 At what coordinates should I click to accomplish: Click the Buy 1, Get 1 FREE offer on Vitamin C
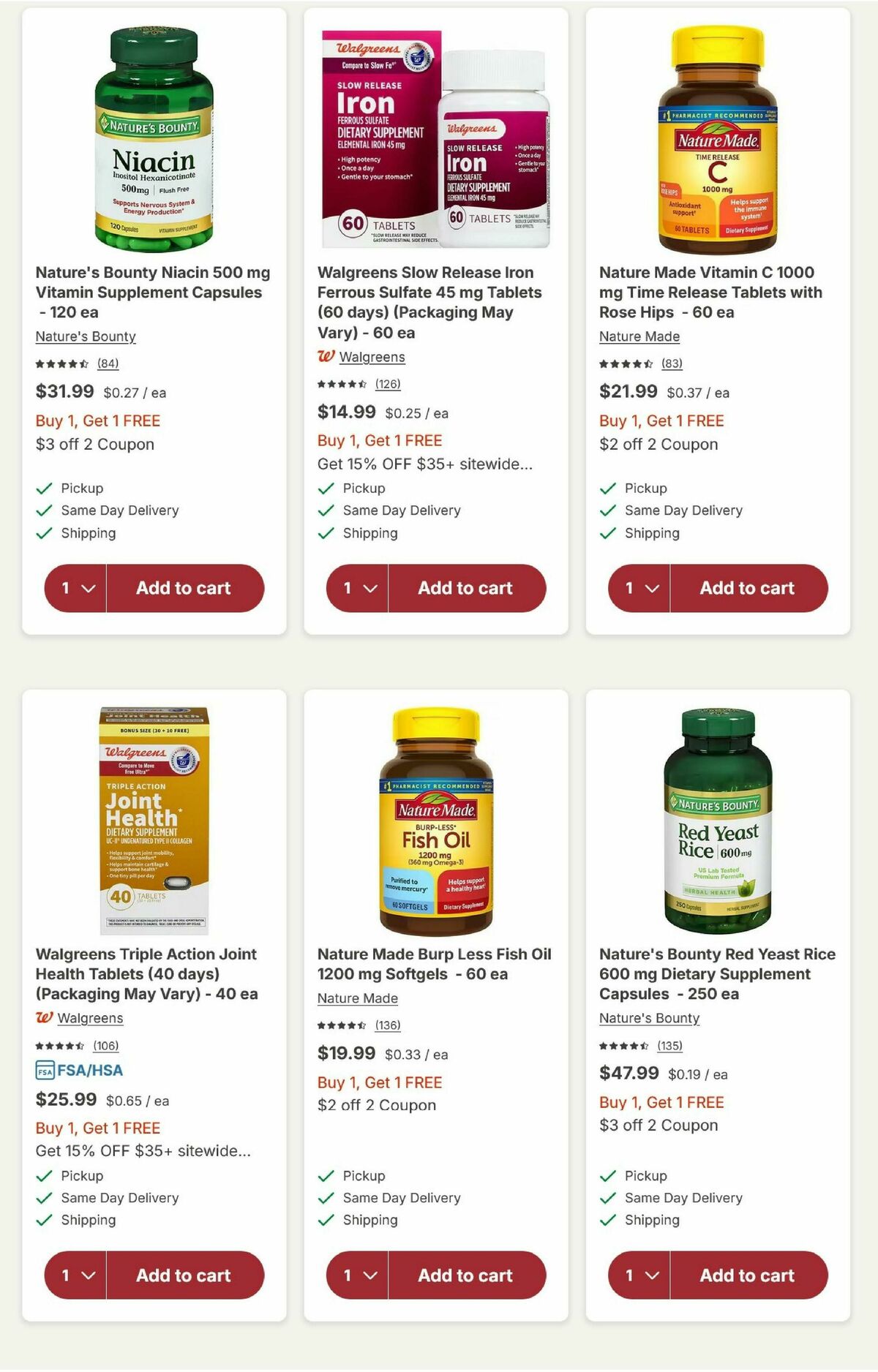(x=661, y=421)
